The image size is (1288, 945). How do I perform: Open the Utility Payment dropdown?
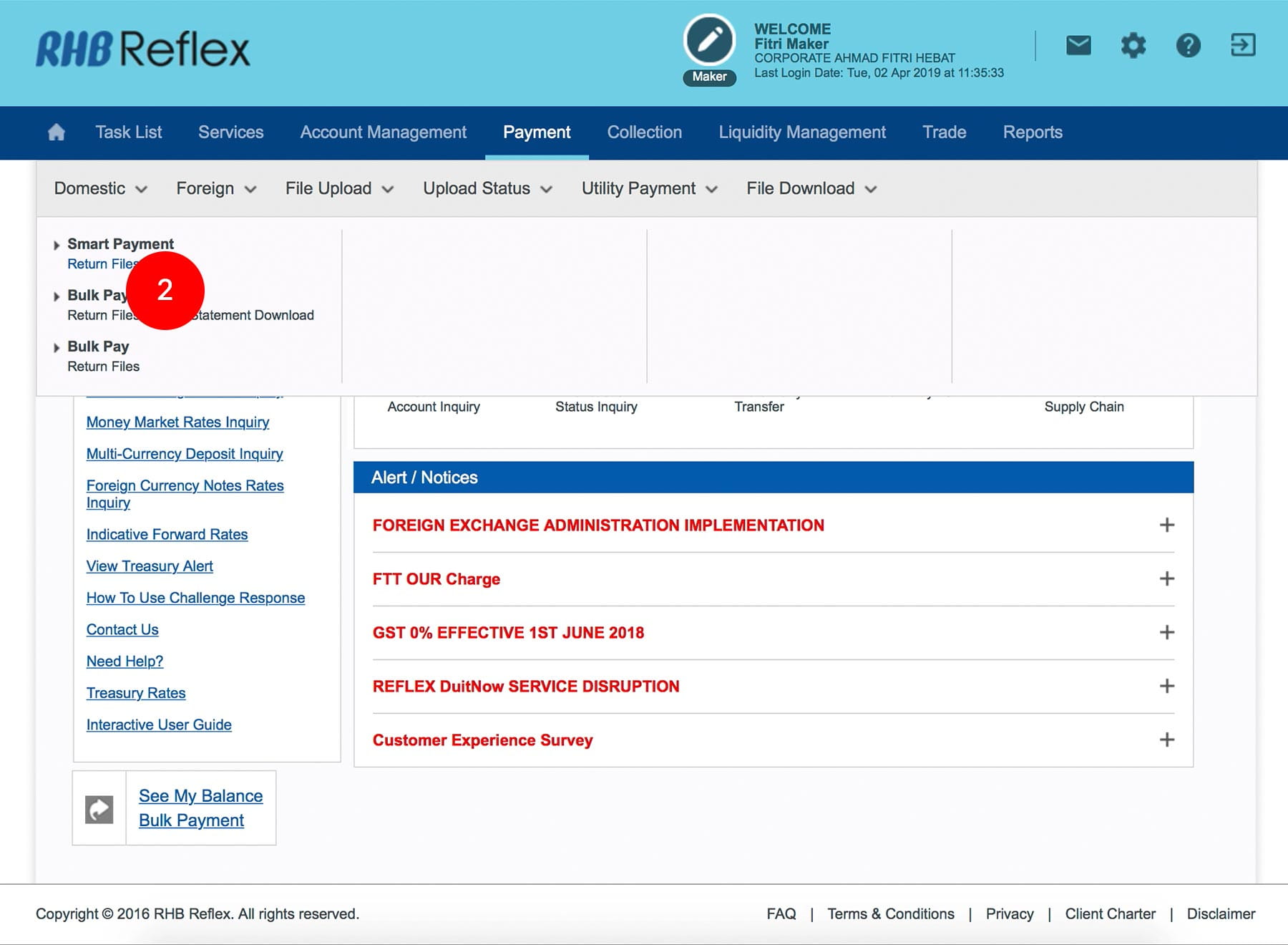coord(648,188)
